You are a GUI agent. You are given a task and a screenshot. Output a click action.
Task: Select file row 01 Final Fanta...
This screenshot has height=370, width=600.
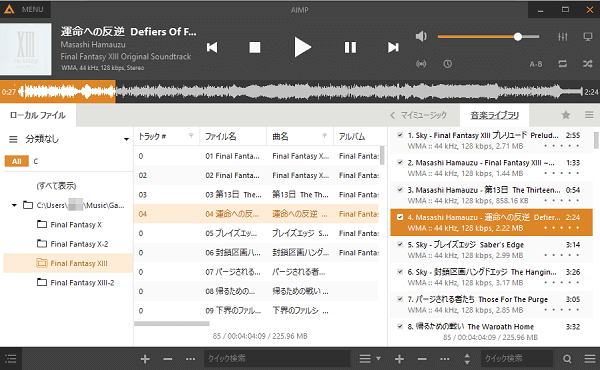[x=256, y=156]
